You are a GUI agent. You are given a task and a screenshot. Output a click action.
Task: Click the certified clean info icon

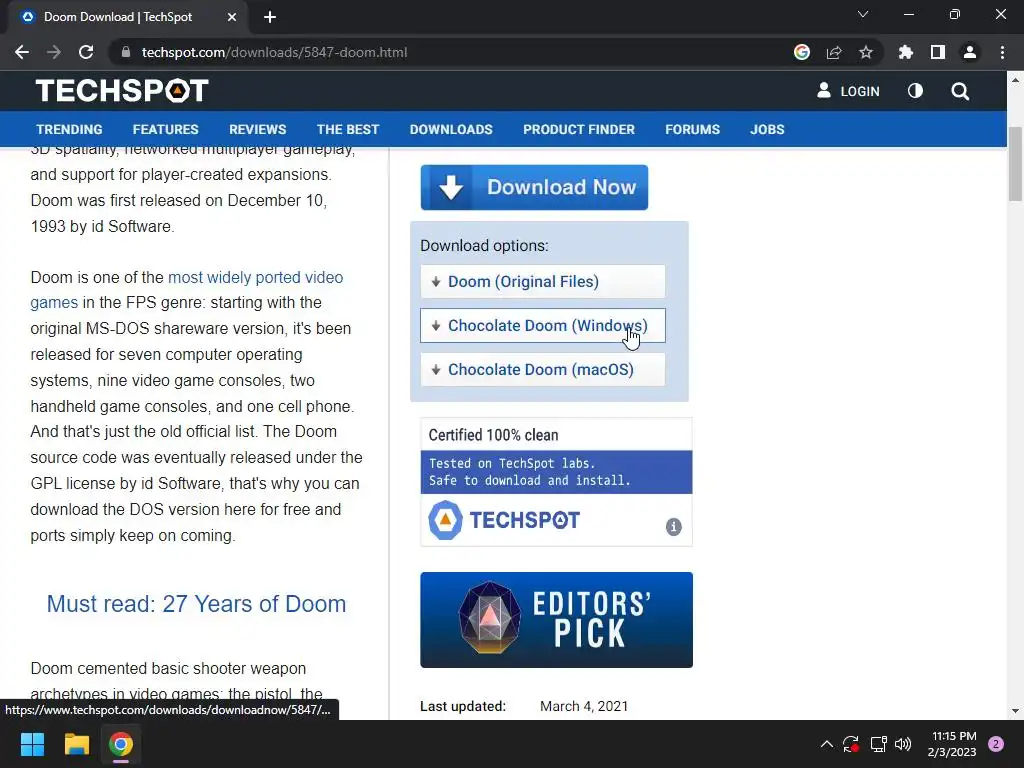click(x=673, y=526)
